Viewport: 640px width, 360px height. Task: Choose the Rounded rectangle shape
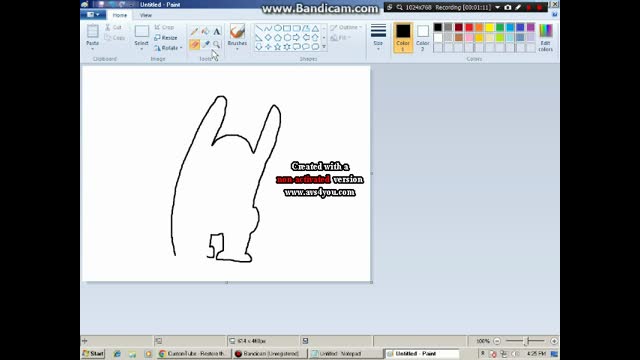pyautogui.click(x=296, y=29)
